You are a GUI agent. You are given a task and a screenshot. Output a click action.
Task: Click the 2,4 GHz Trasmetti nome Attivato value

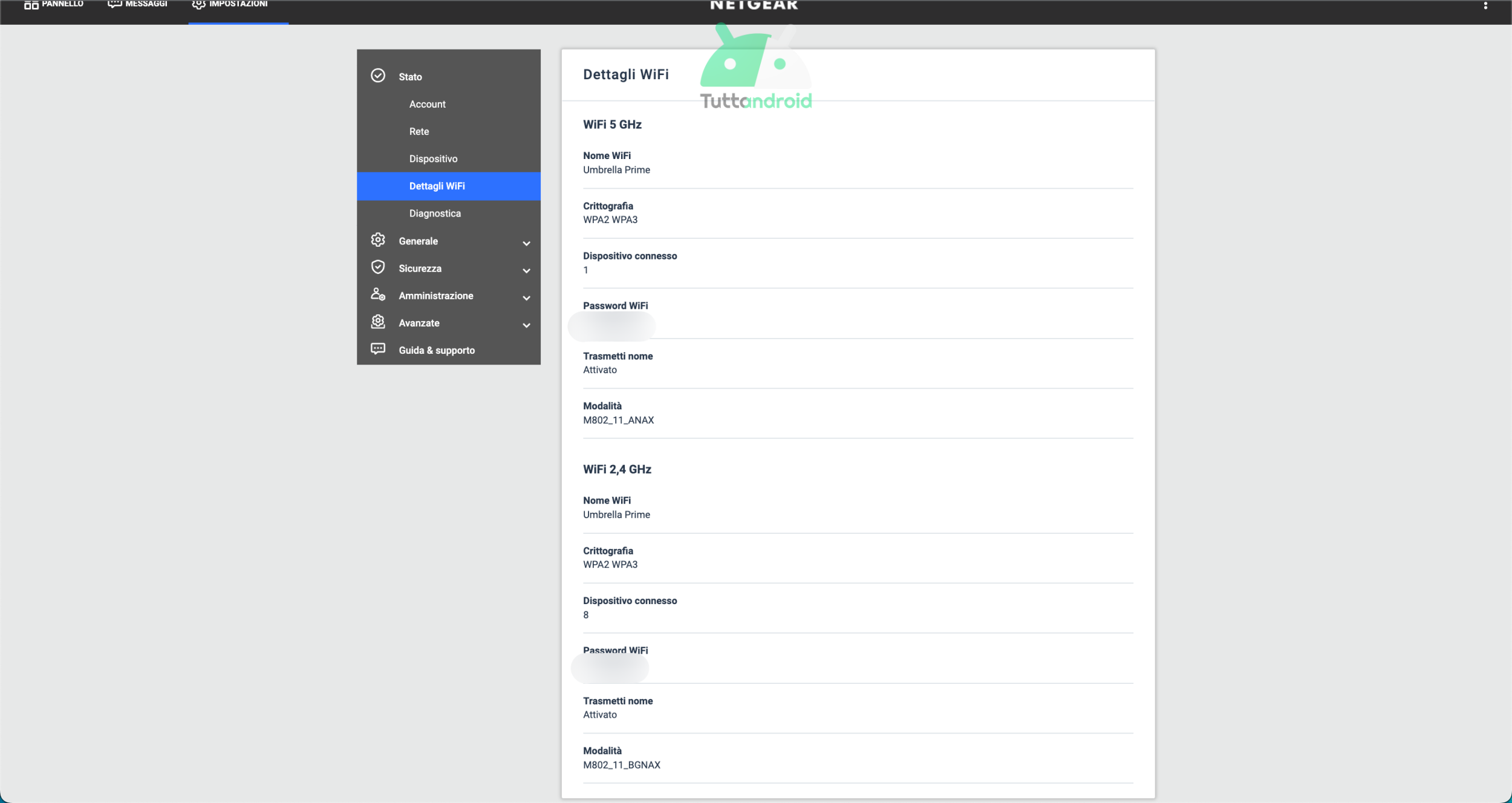(599, 715)
